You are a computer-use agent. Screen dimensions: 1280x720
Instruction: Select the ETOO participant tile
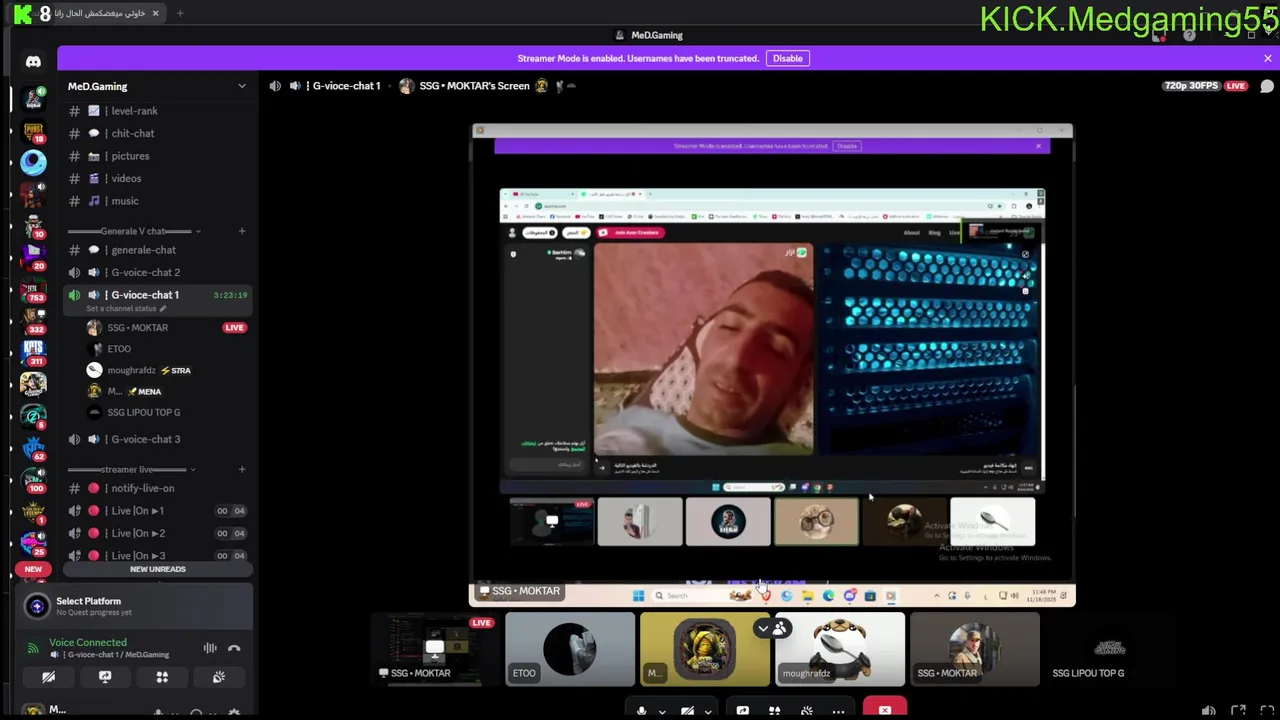tap(570, 650)
